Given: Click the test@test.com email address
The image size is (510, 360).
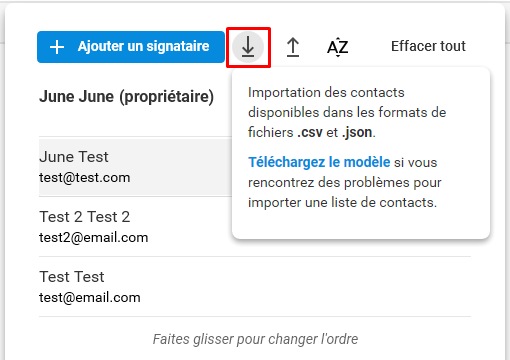Looking at the screenshot, I should click(85, 178).
